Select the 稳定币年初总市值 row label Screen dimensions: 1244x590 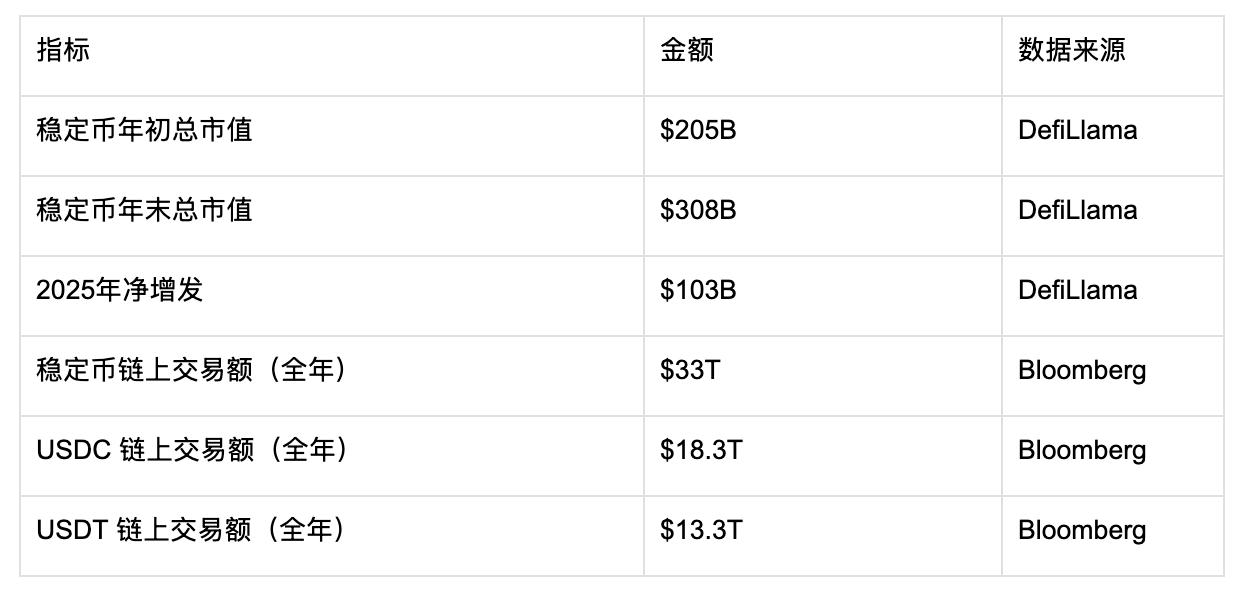(x=144, y=130)
